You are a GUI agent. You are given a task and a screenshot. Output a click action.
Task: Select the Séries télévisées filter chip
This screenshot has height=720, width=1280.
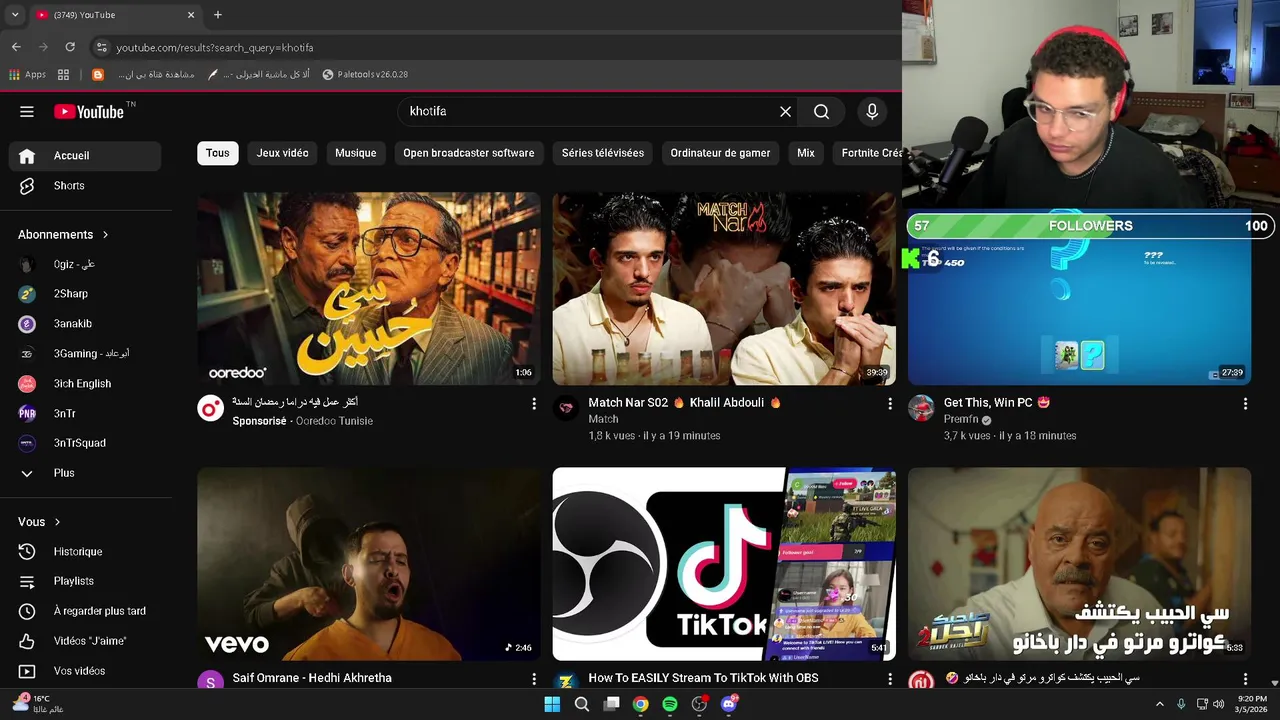point(603,153)
